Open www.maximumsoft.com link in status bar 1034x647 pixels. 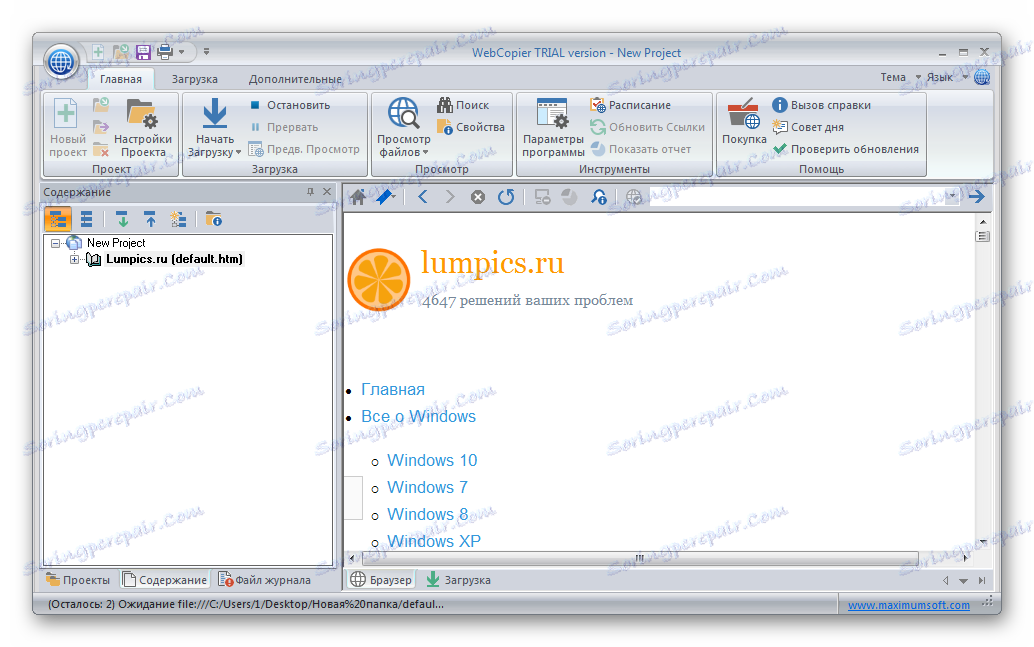pos(909,605)
